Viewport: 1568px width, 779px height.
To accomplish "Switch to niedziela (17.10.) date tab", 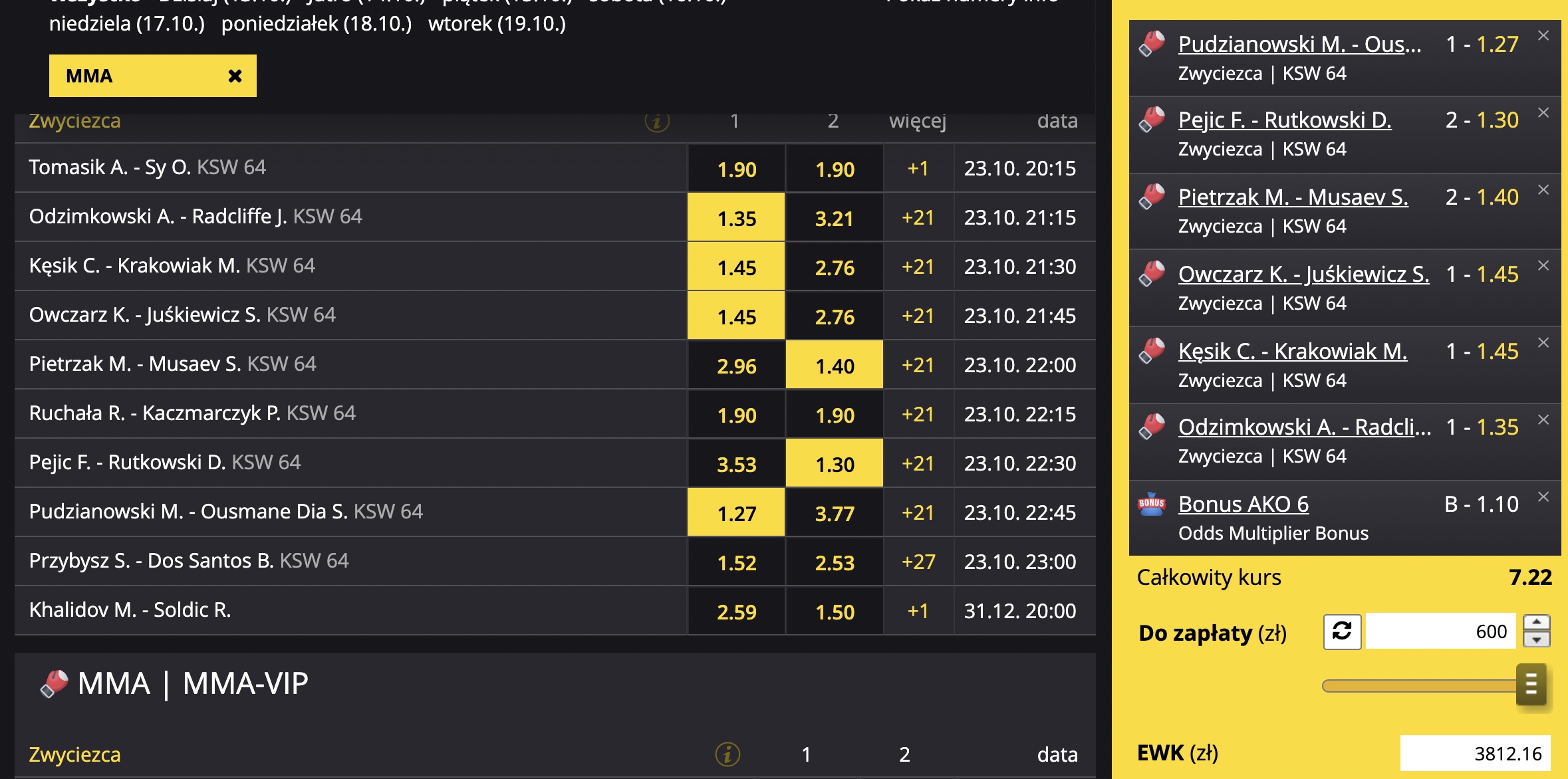I will point(127,24).
